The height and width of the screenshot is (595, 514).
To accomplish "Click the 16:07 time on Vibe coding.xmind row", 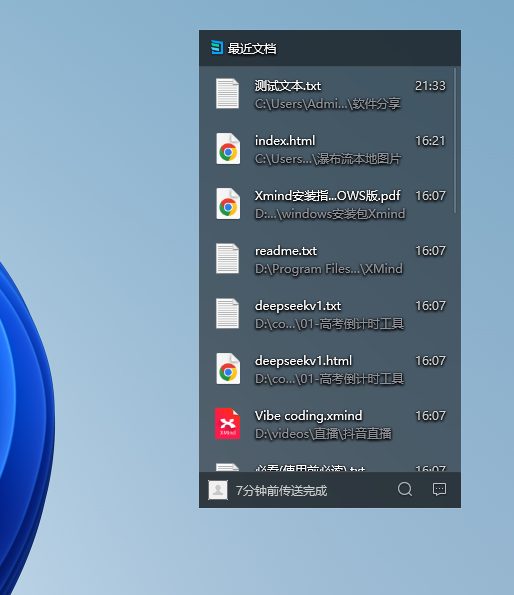I will tap(430, 416).
